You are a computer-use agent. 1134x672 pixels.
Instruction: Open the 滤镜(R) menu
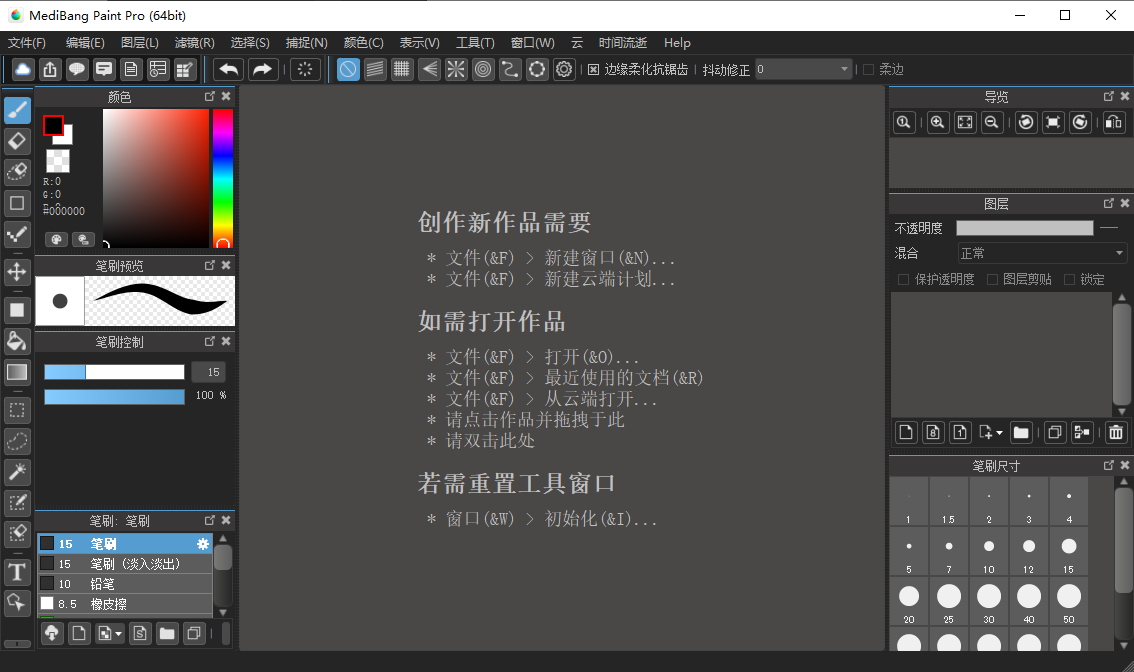click(195, 43)
